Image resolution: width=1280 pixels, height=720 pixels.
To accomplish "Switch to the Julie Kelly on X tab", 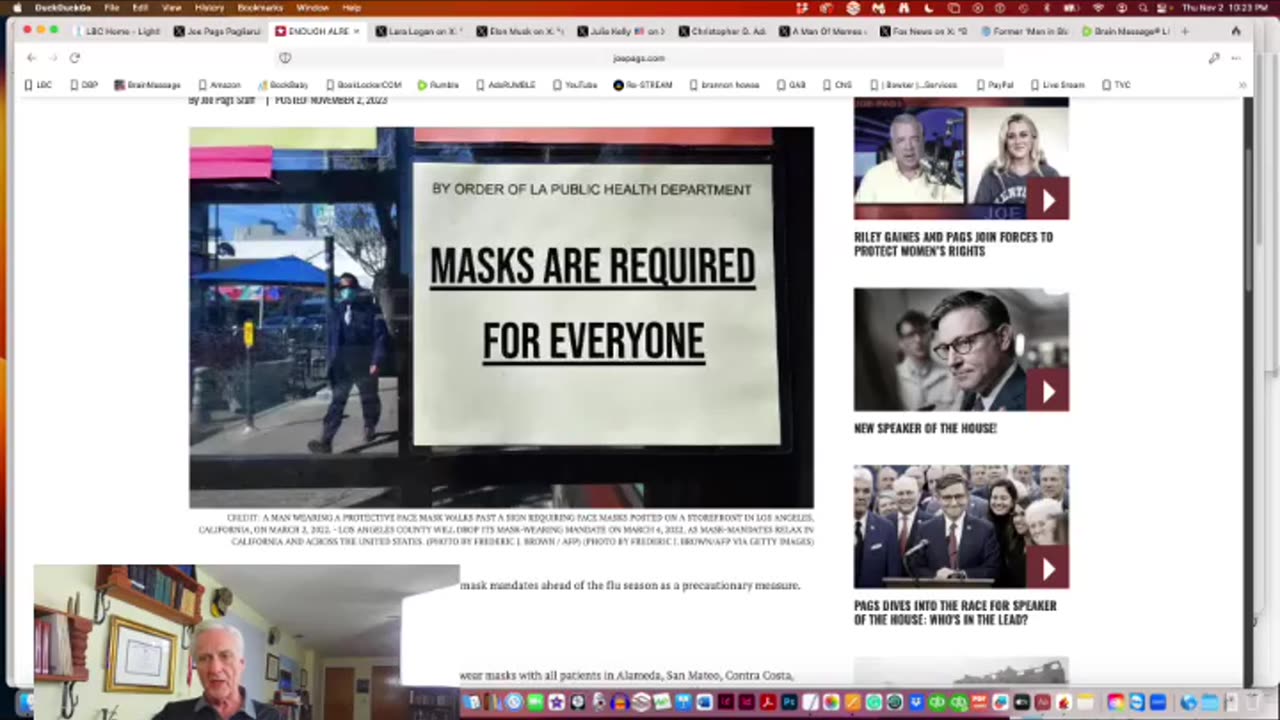I will 620,31.
